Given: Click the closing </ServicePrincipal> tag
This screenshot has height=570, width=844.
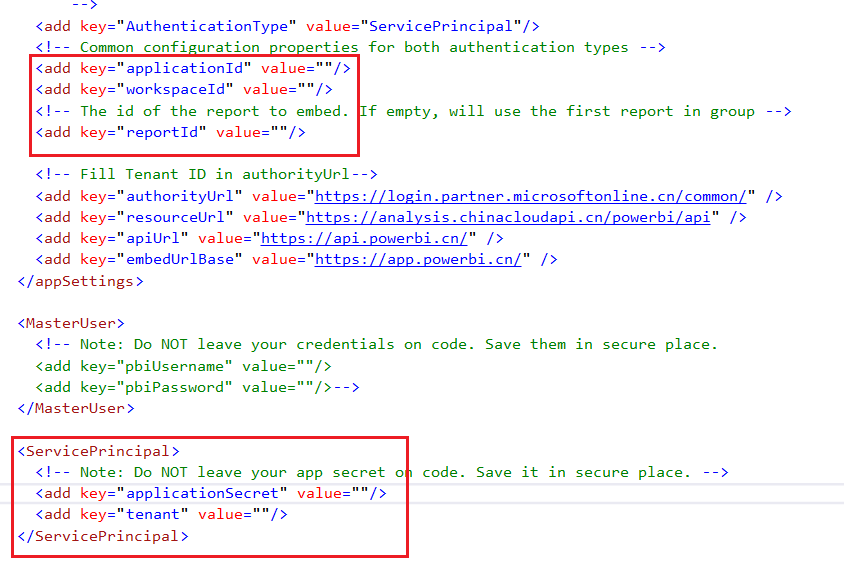Looking at the screenshot, I should pyautogui.click(x=102, y=536).
